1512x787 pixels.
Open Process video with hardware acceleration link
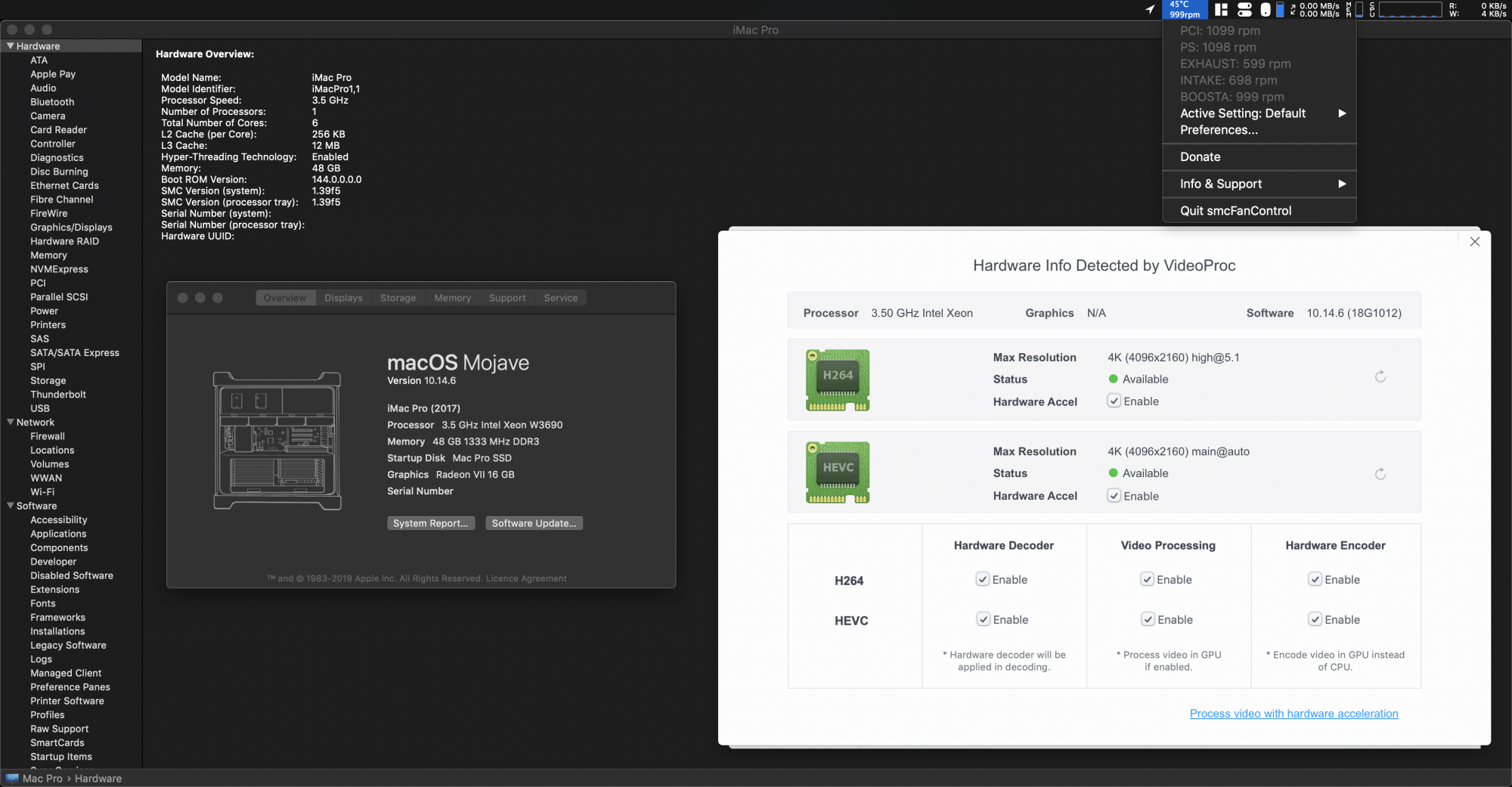pyautogui.click(x=1294, y=714)
